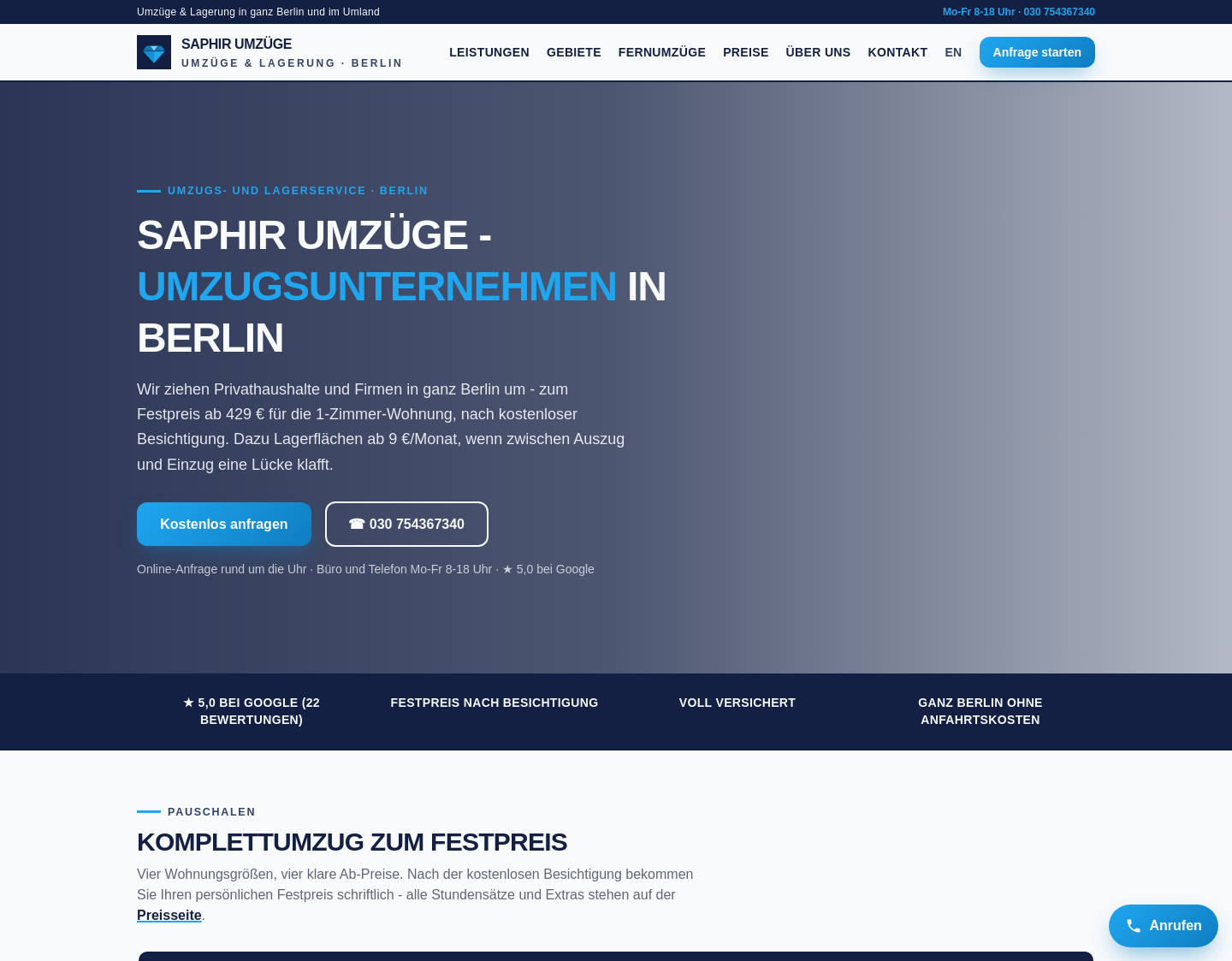The image size is (1232, 961).
Task: Click the '5,0 bei Google (22 Bewertungen)' text
Action: click(x=252, y=711)
